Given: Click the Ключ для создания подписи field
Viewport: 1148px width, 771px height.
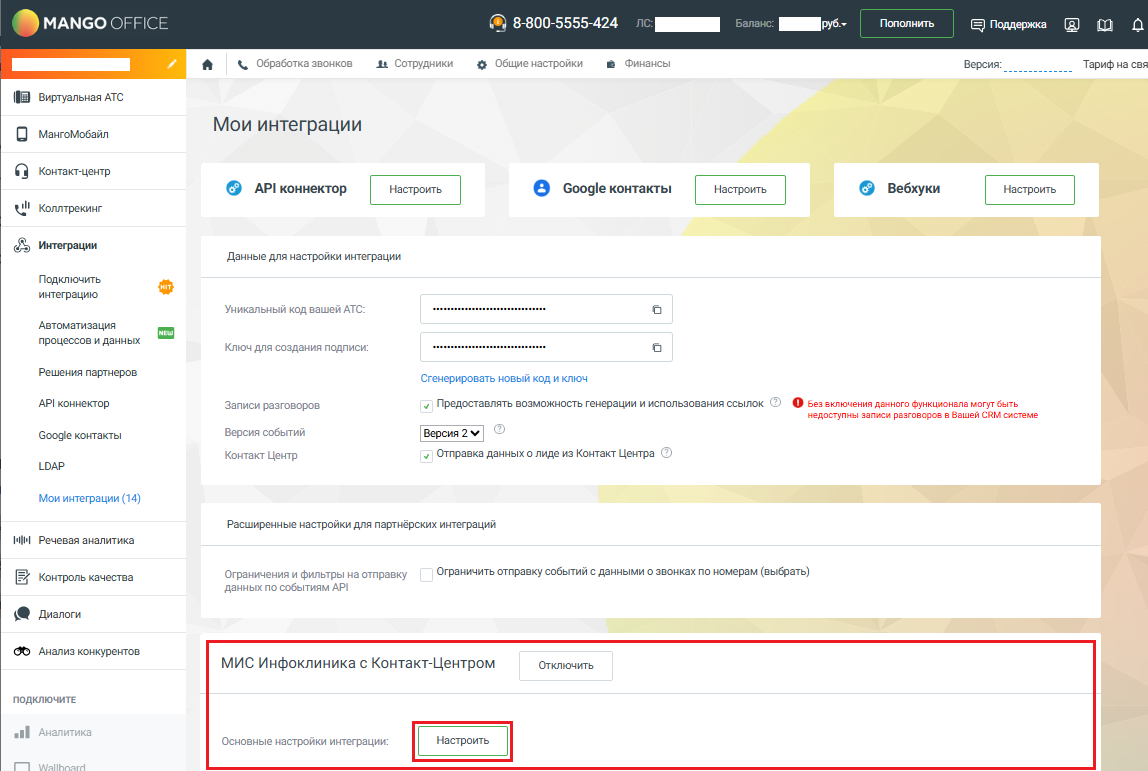Looking at the screenshot, I should point(546,348).
